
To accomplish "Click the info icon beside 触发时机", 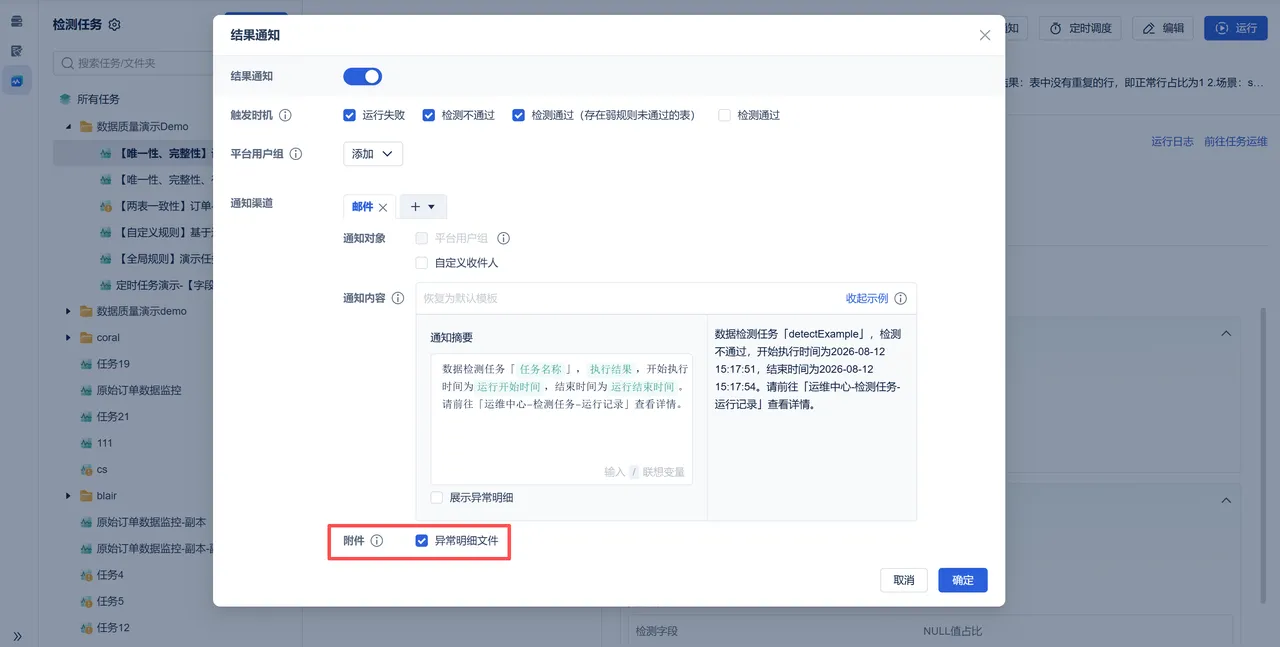I will coord(285,115).
